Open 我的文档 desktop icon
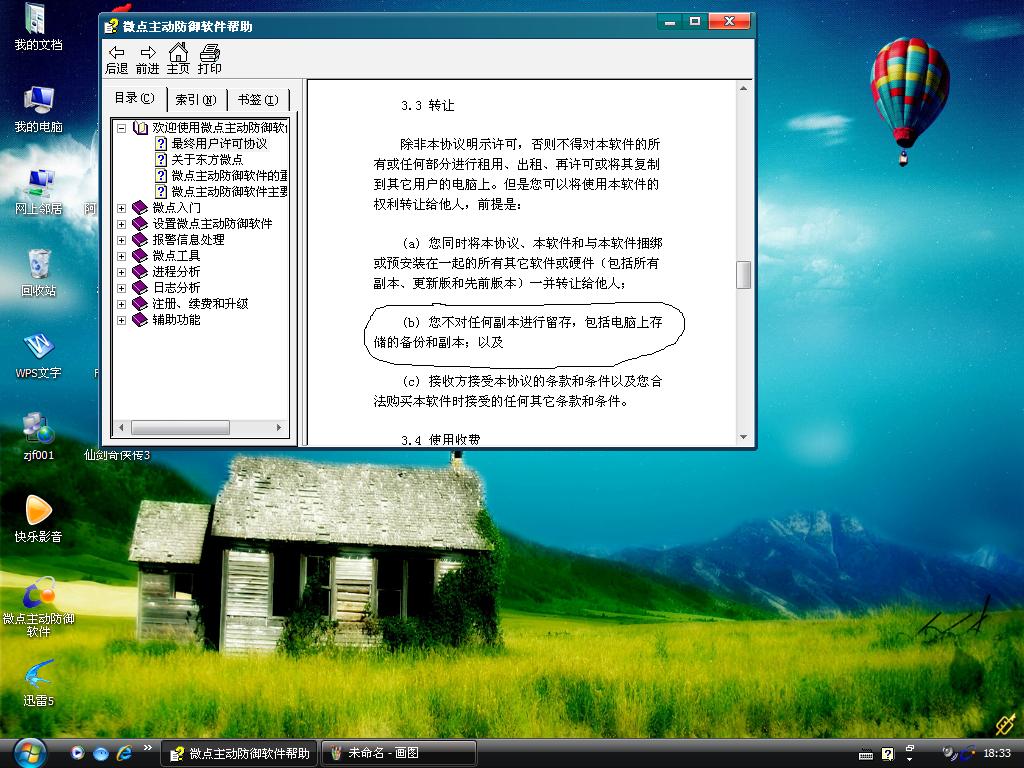 38,24
